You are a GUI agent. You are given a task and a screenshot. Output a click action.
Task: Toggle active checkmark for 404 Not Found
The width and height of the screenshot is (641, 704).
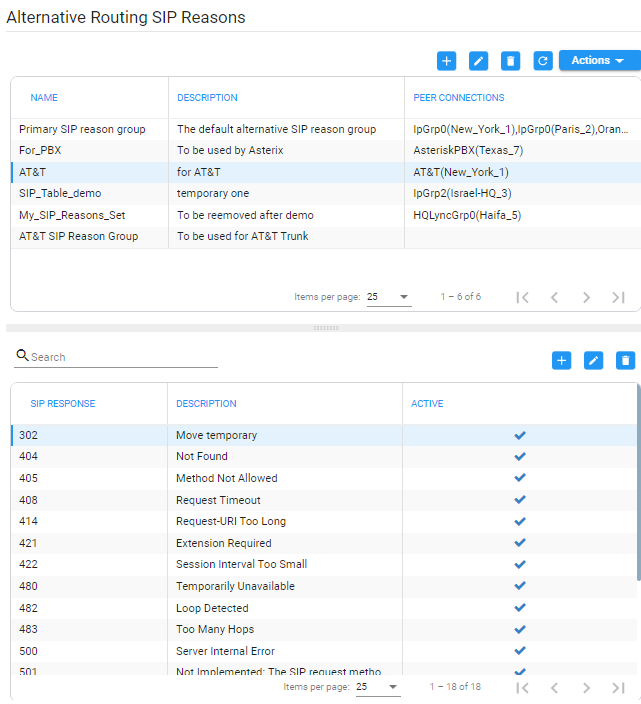tap(520, 457)
